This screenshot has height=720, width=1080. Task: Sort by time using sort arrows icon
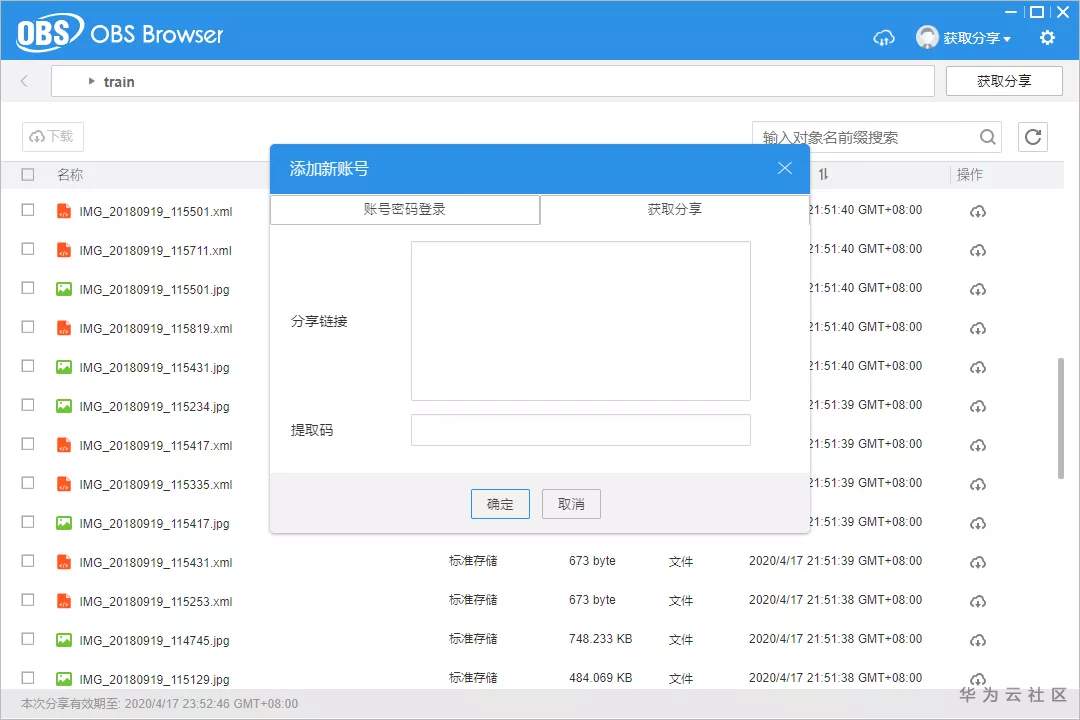(x=823, y=174)
